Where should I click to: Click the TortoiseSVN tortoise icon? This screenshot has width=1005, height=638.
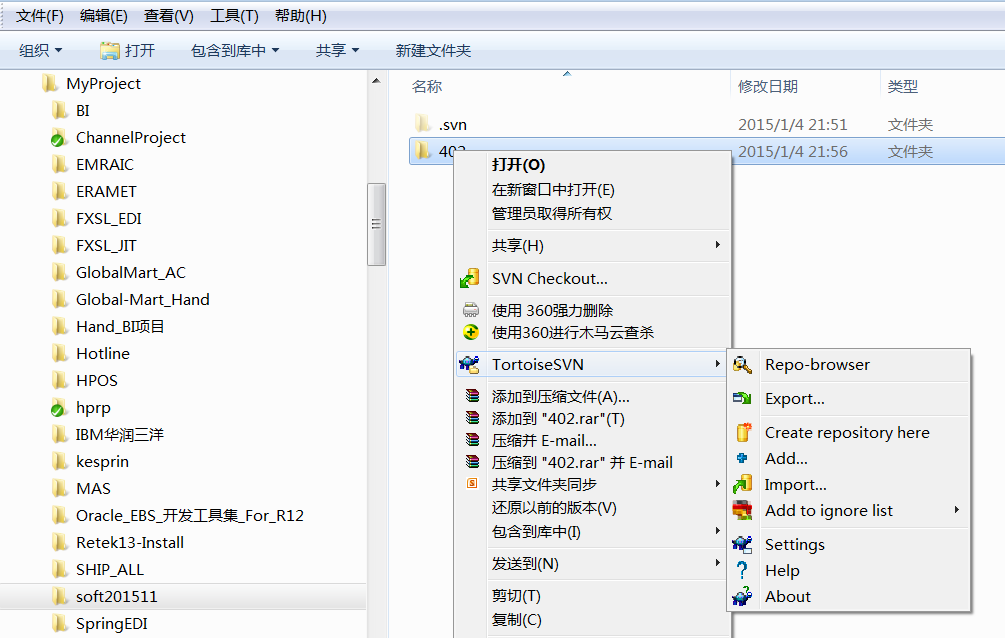click(x=469, y=364)
